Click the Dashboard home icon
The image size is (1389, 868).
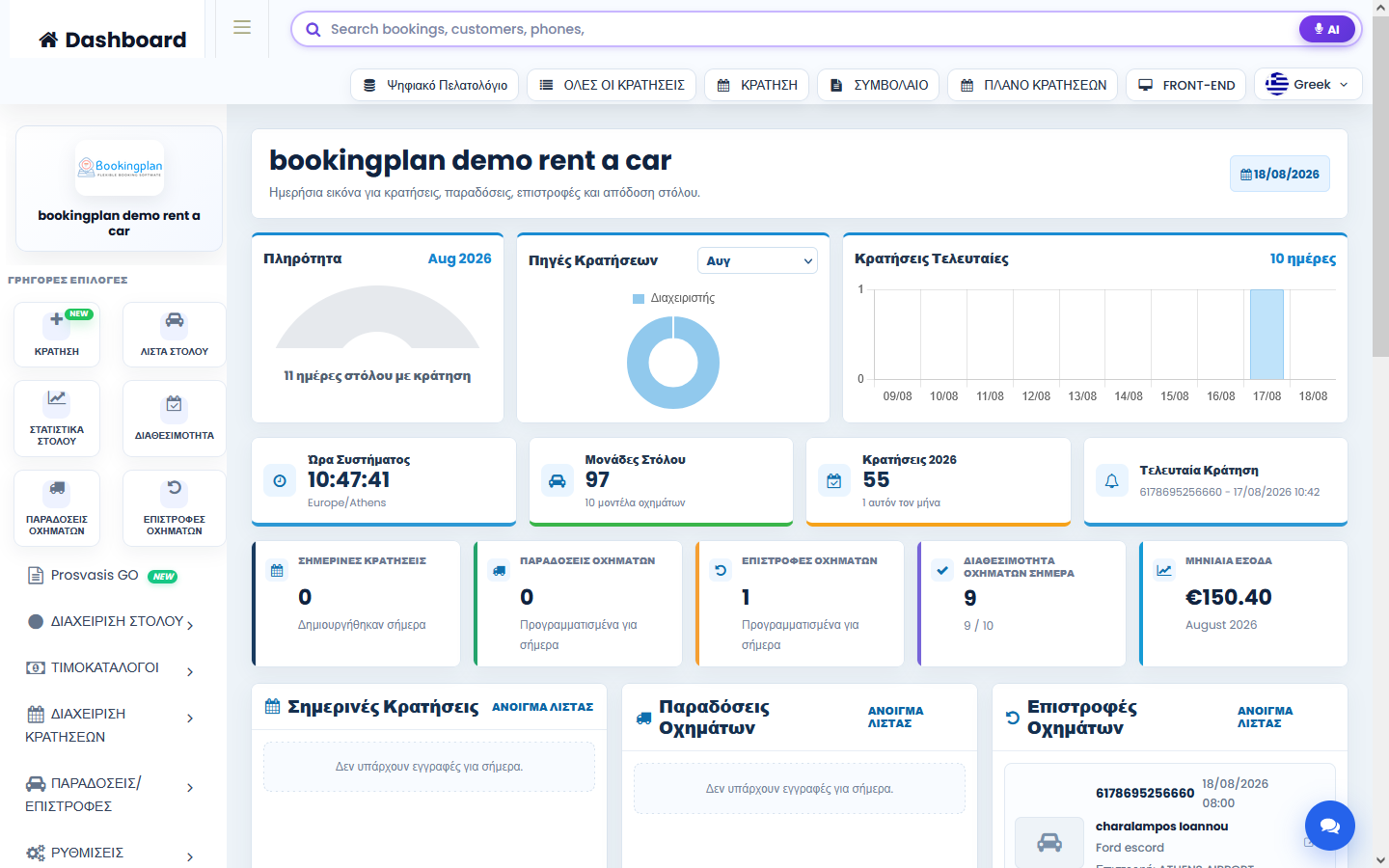pyautogui.click(x=48, y=40)
